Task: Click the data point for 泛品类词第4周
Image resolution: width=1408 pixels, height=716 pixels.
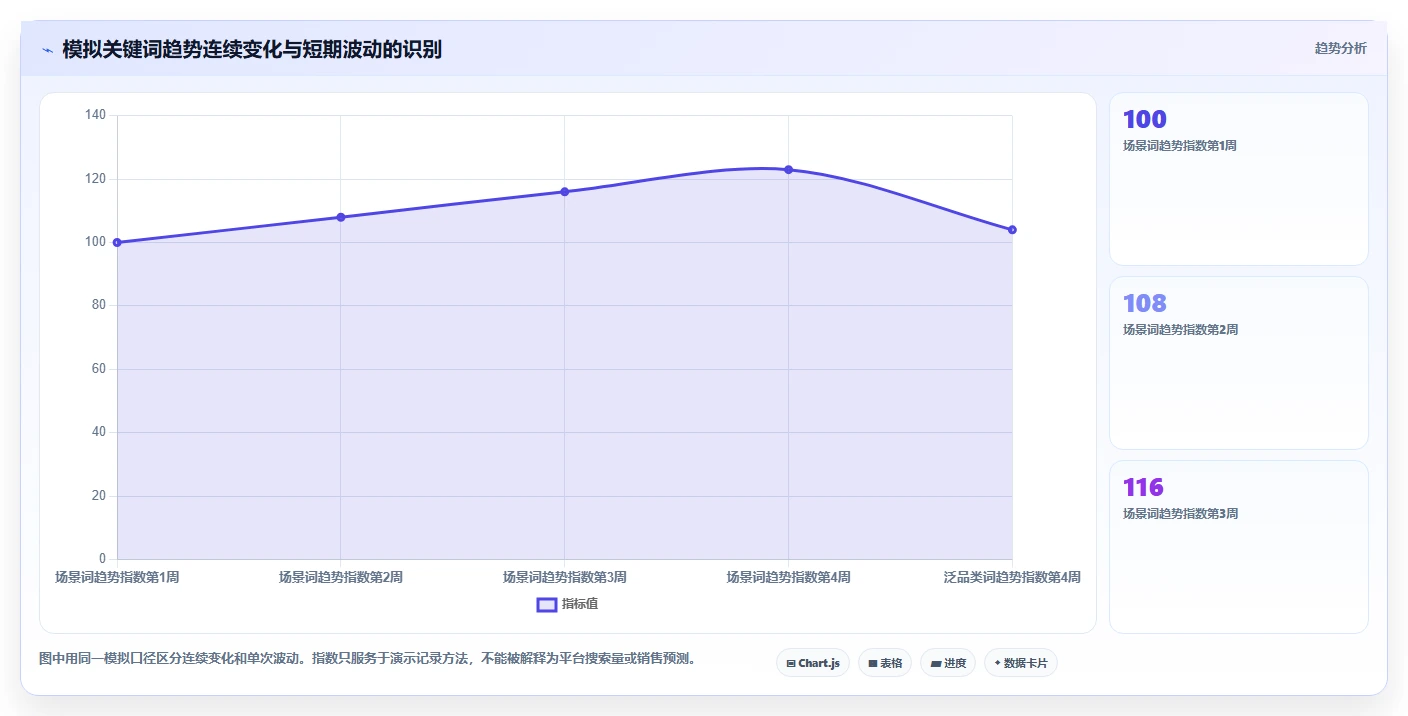Action: [x=1012, y=230]
